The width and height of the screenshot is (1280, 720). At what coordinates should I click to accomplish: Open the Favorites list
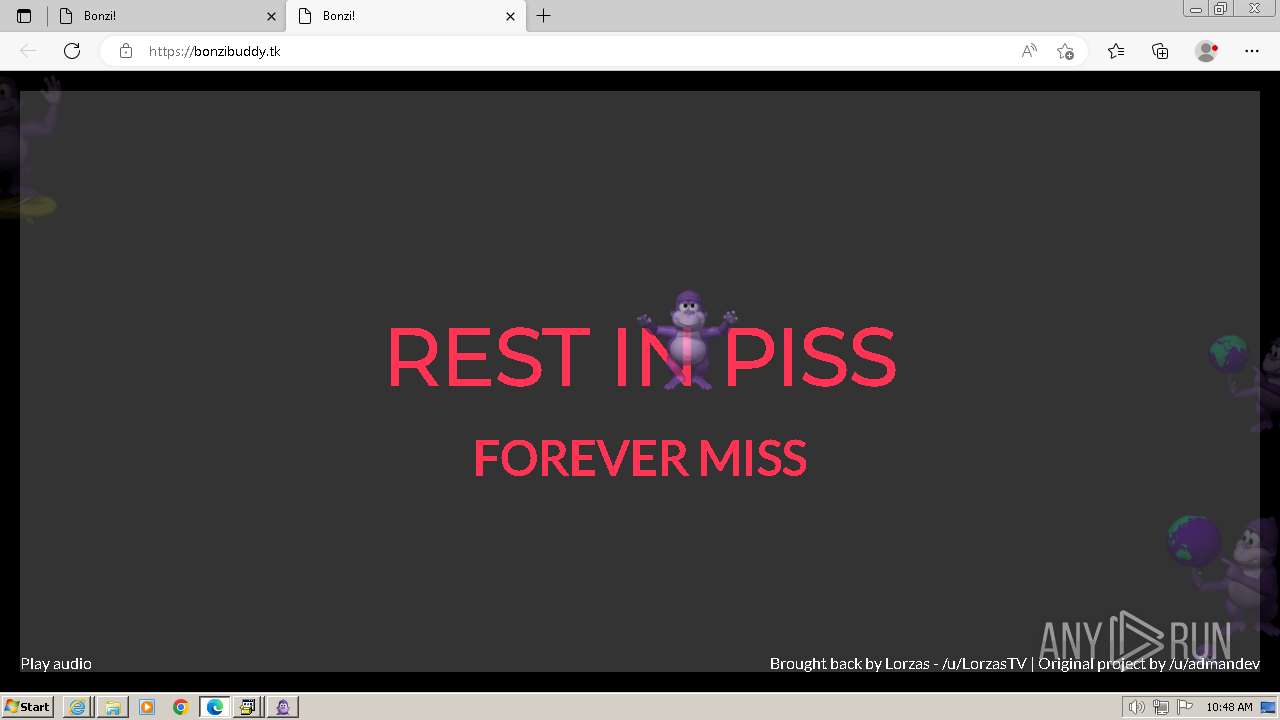tap(1116, 51)
